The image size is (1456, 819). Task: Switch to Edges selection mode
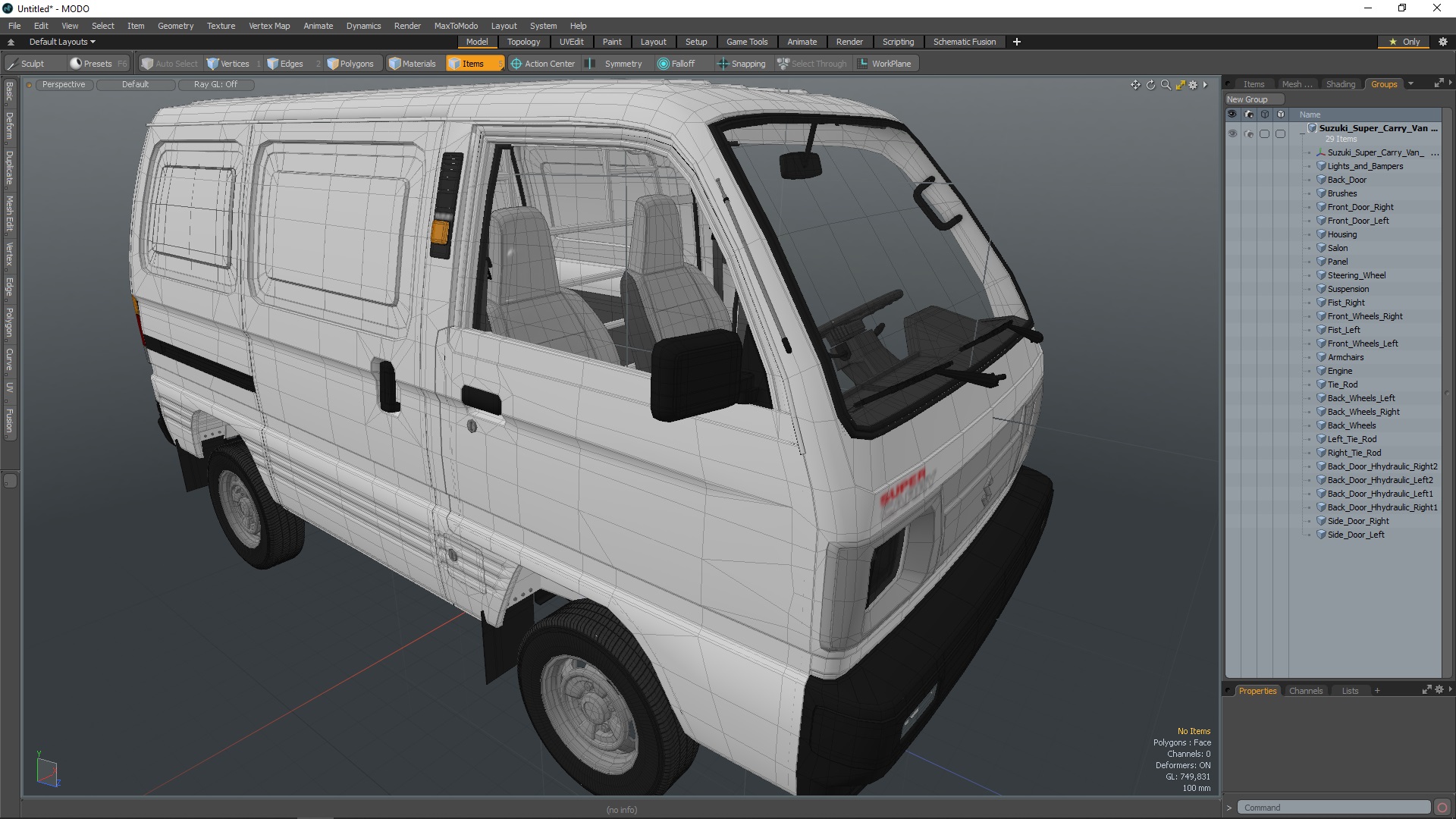click(286, 64)
